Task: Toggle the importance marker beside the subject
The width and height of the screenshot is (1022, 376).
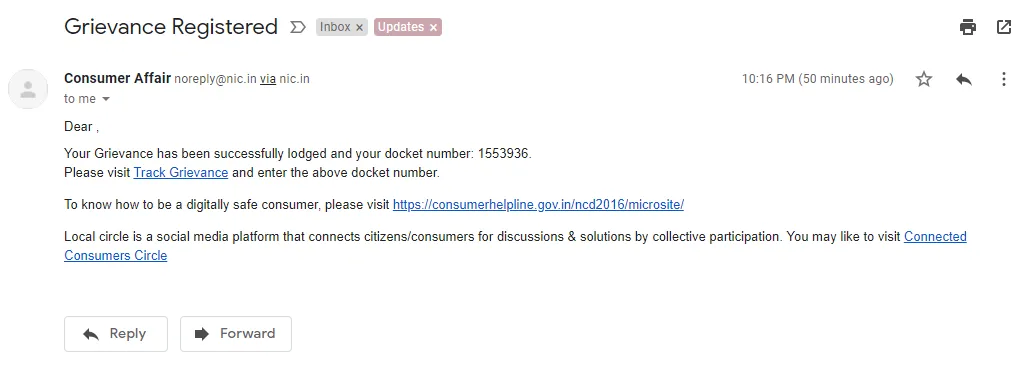Action: [297, 27]
